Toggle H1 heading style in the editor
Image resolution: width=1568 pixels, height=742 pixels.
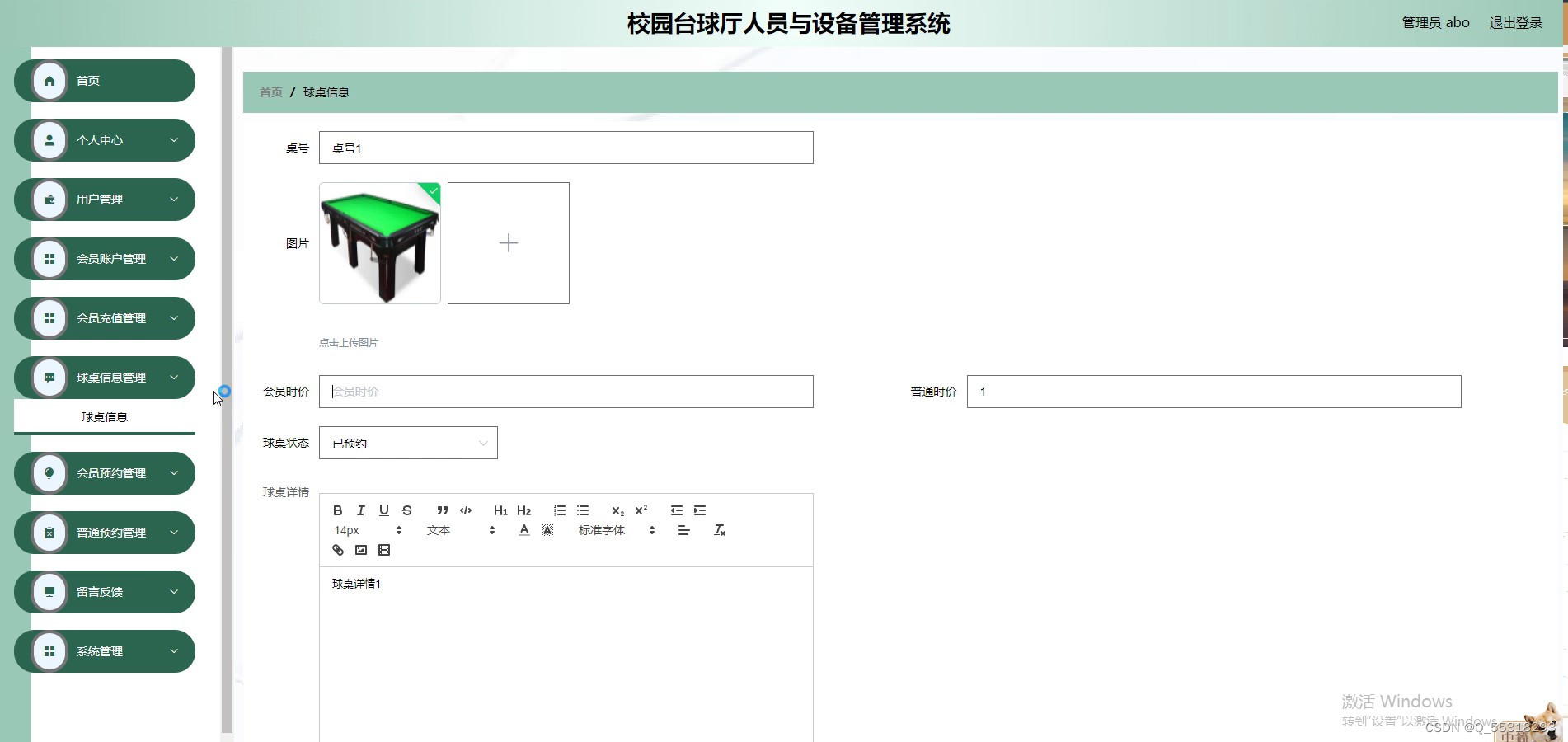[x=500, y=510]
